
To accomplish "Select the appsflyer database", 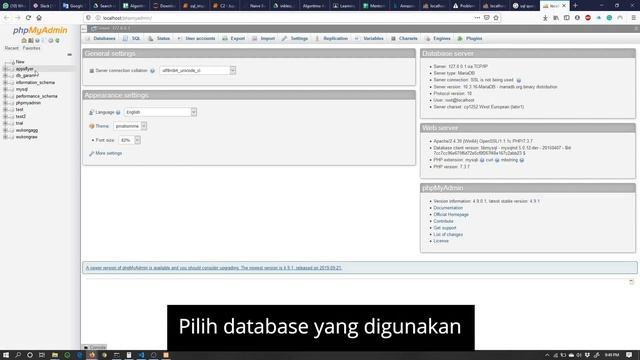I will (25, 69).
